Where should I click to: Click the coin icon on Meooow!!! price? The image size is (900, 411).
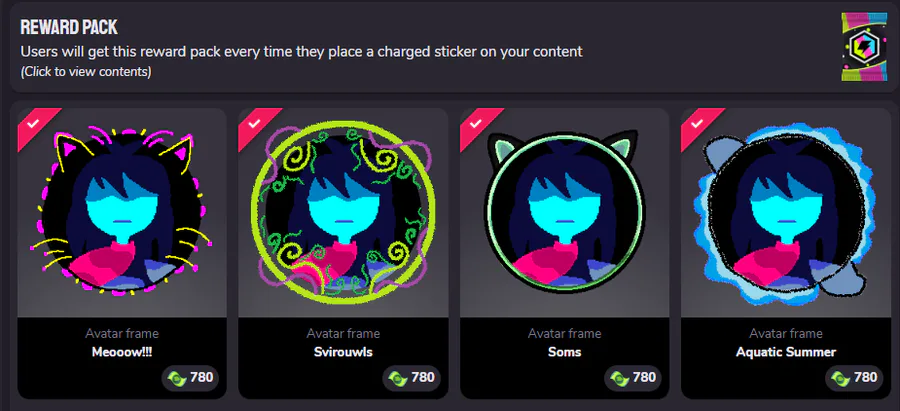[x=176, y=378]
